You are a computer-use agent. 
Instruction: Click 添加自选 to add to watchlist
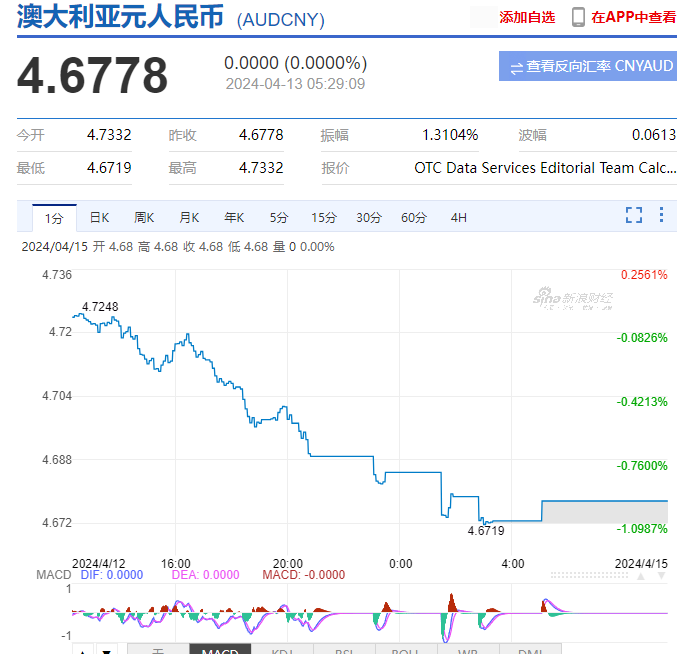(x=527, y=17)
